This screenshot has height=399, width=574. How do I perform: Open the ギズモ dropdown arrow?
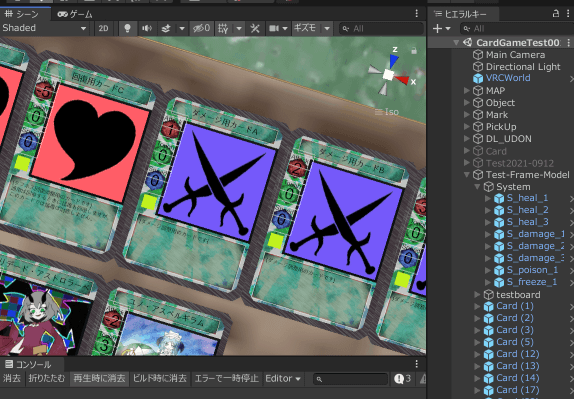pyautogui.click(x=327, y=28)
